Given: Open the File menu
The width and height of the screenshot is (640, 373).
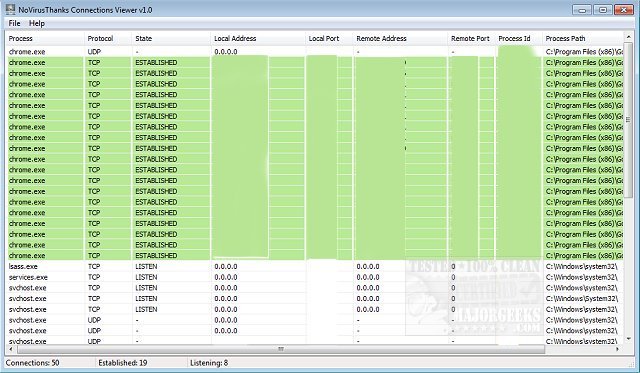Looking at the screenshot, I should [14, 23].
